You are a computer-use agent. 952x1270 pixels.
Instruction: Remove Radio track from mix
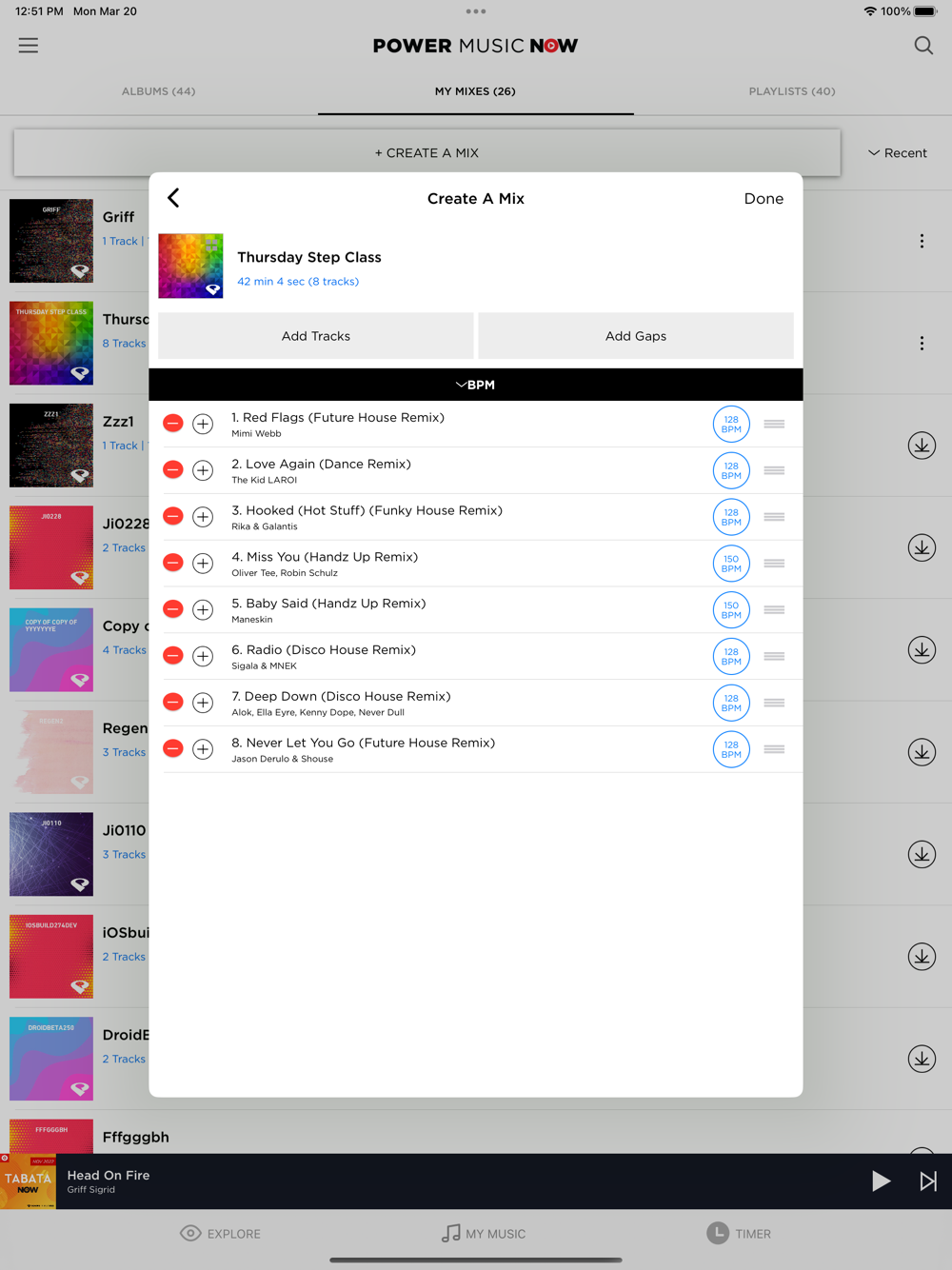(173, 656)
